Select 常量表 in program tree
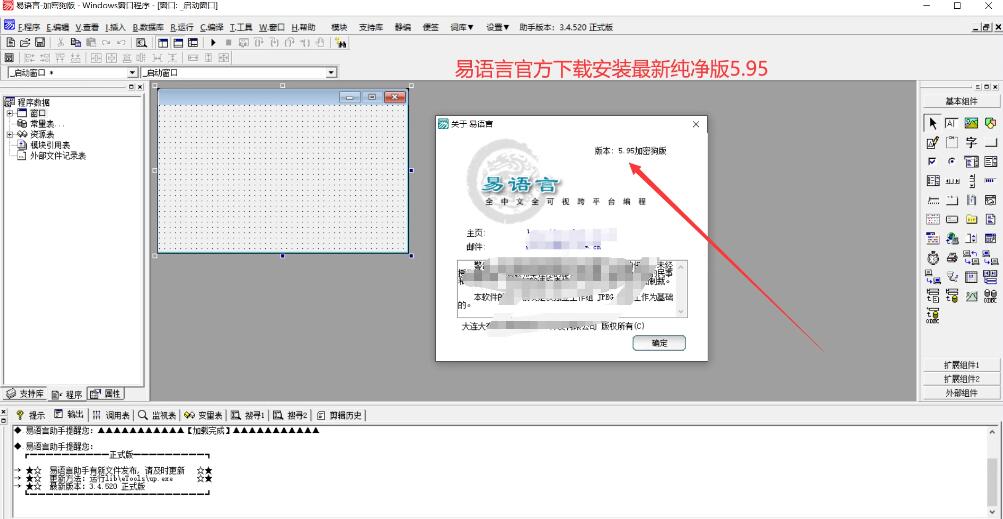 (x=47, y=124)
